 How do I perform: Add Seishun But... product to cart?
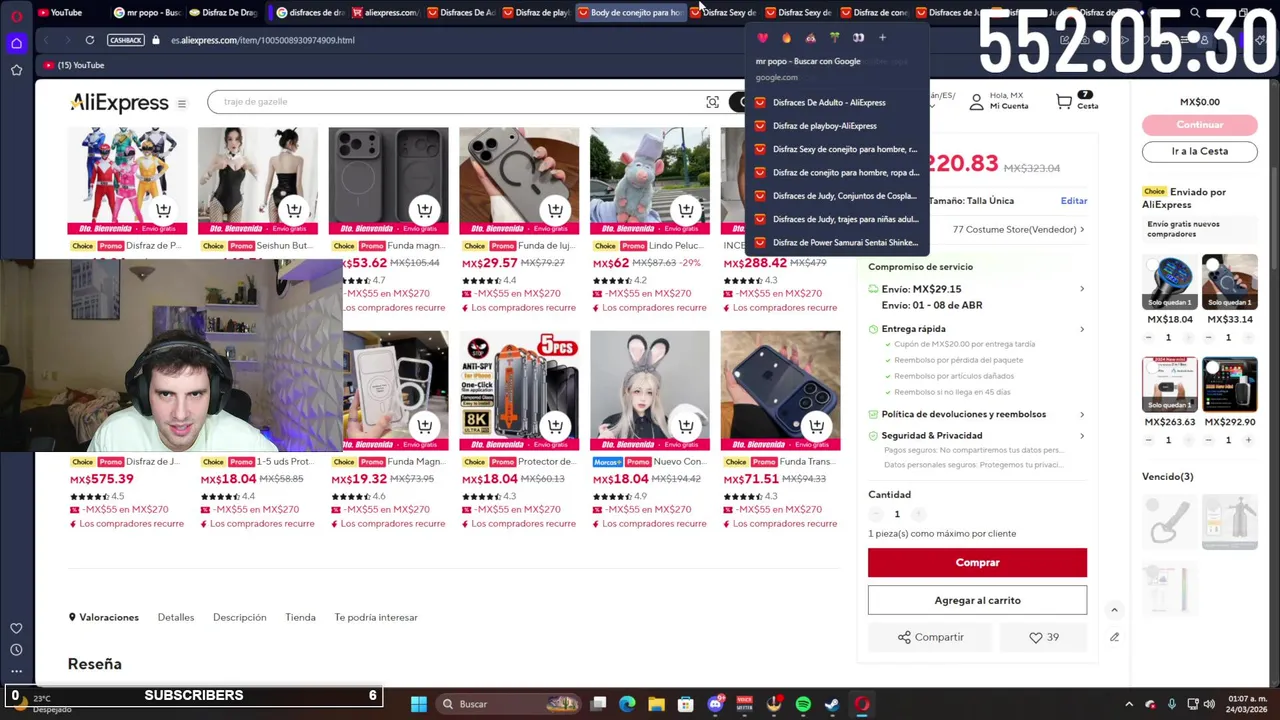(294, 210)
